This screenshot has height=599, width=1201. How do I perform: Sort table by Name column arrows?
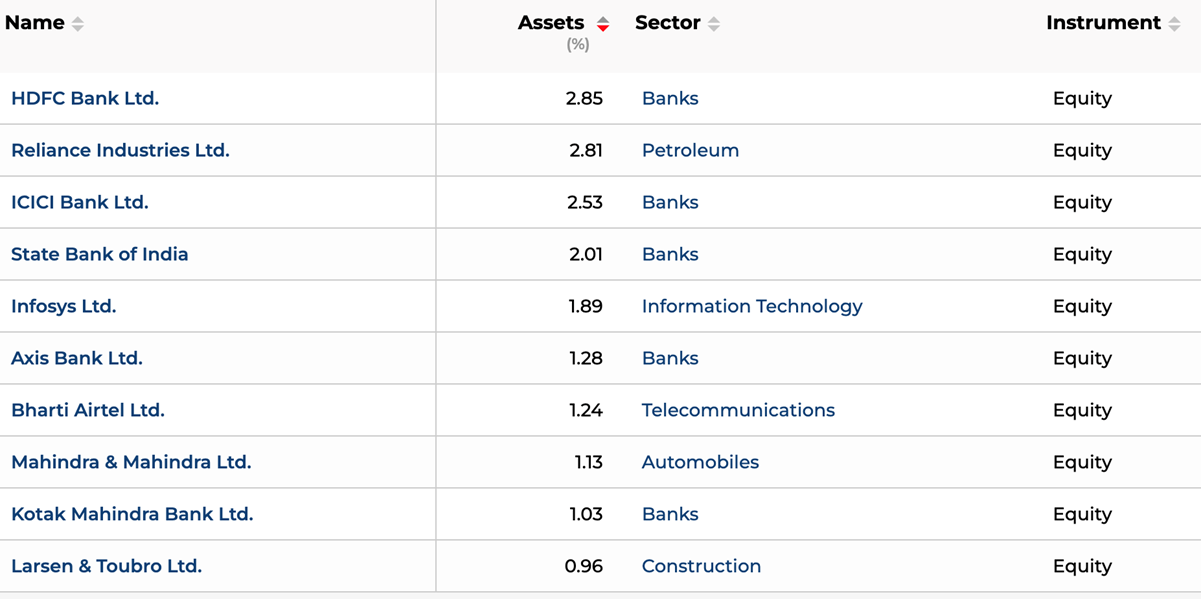tap(78, 24)
